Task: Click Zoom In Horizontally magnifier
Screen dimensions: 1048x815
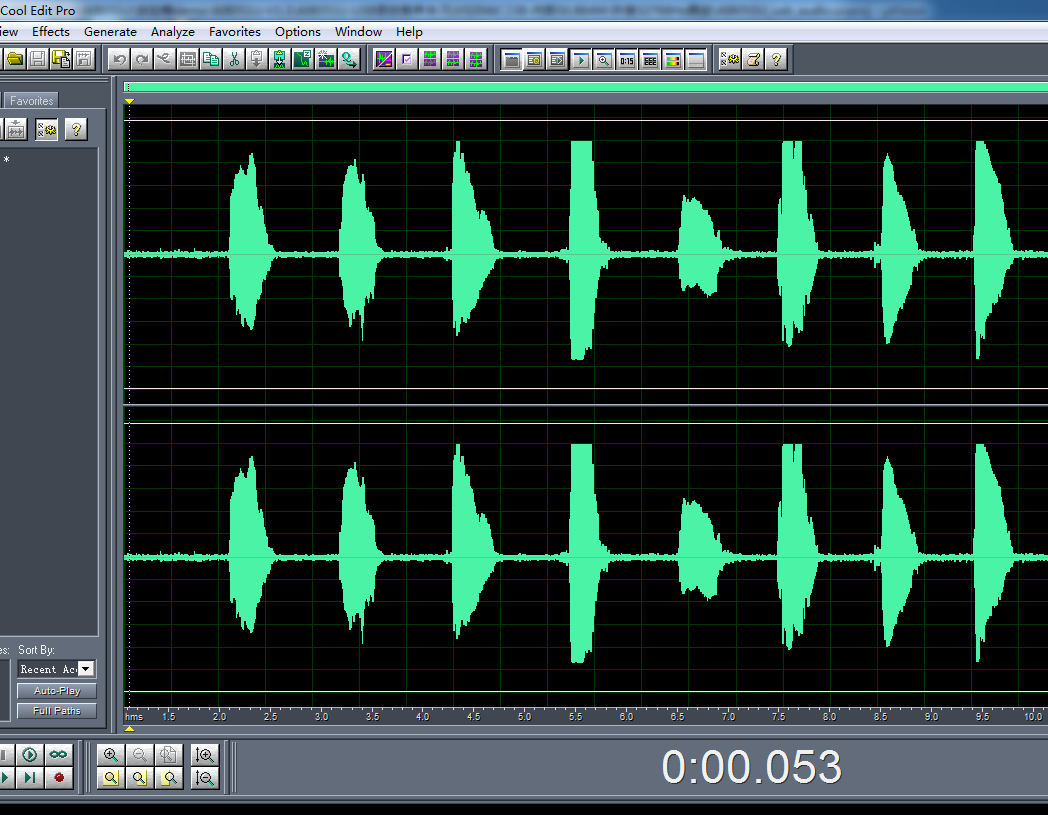Action: 111,755
